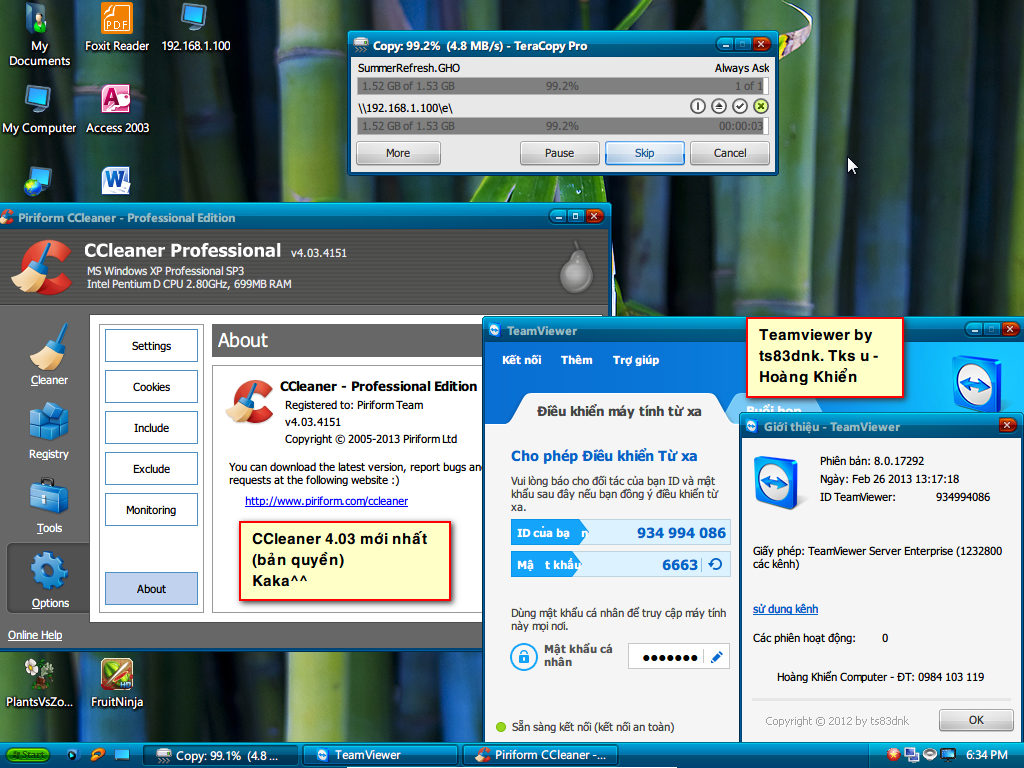Click the large TeamViewer logo in the main window
The image size is (1024, 768).
click(x=977, y=385)
